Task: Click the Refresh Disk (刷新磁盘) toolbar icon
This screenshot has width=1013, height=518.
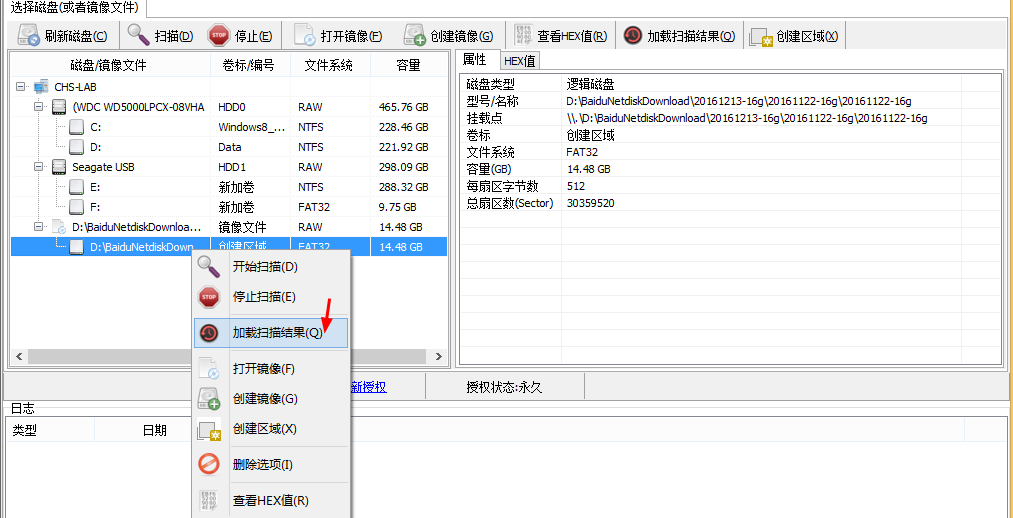Action: click(x=28, y=35)
